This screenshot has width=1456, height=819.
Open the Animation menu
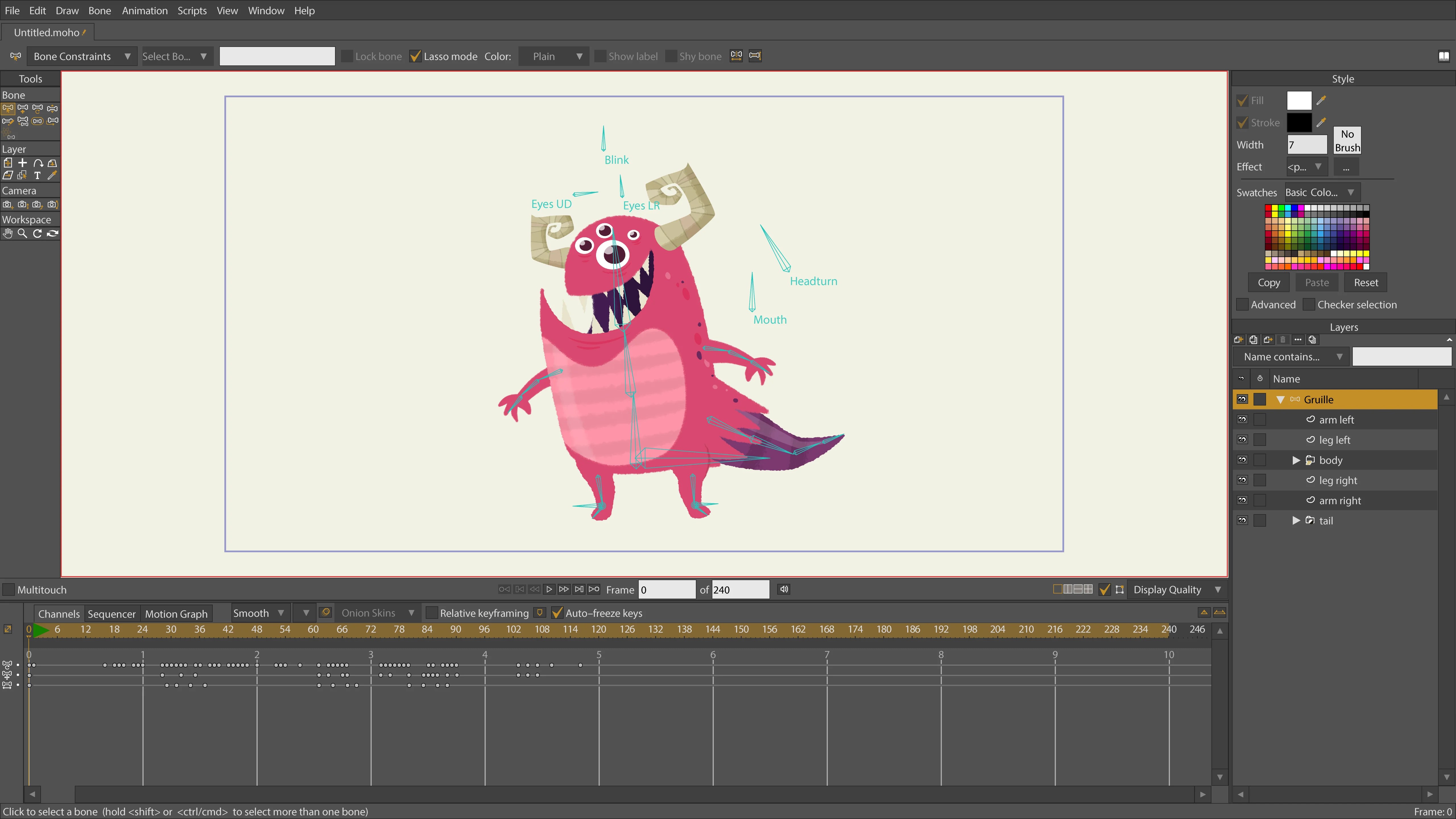[x=145, y=11]
